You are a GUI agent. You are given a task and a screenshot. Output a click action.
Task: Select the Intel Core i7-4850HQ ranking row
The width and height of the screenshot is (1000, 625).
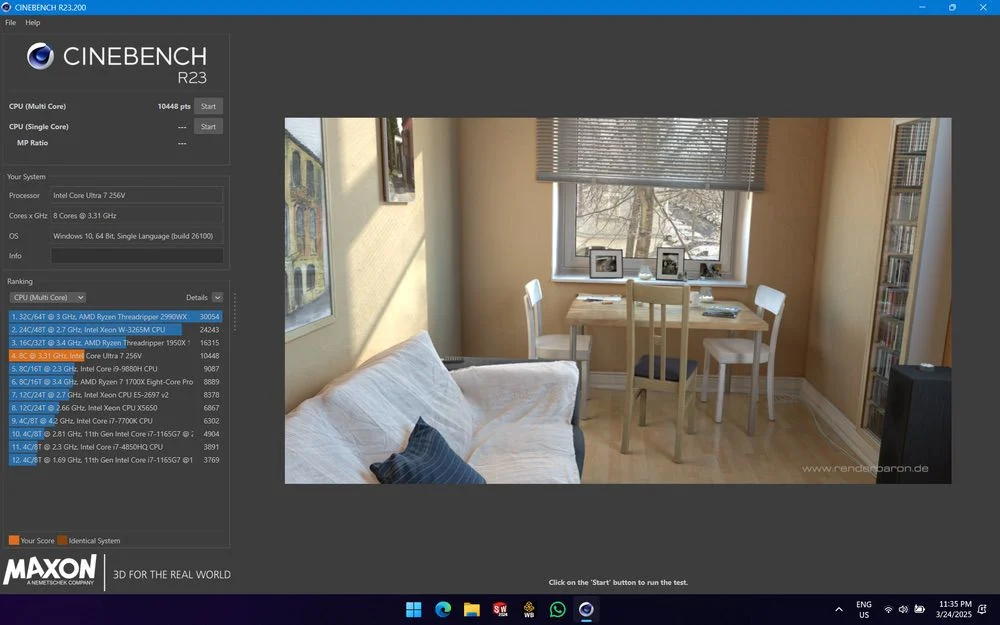tap(115, 446)
